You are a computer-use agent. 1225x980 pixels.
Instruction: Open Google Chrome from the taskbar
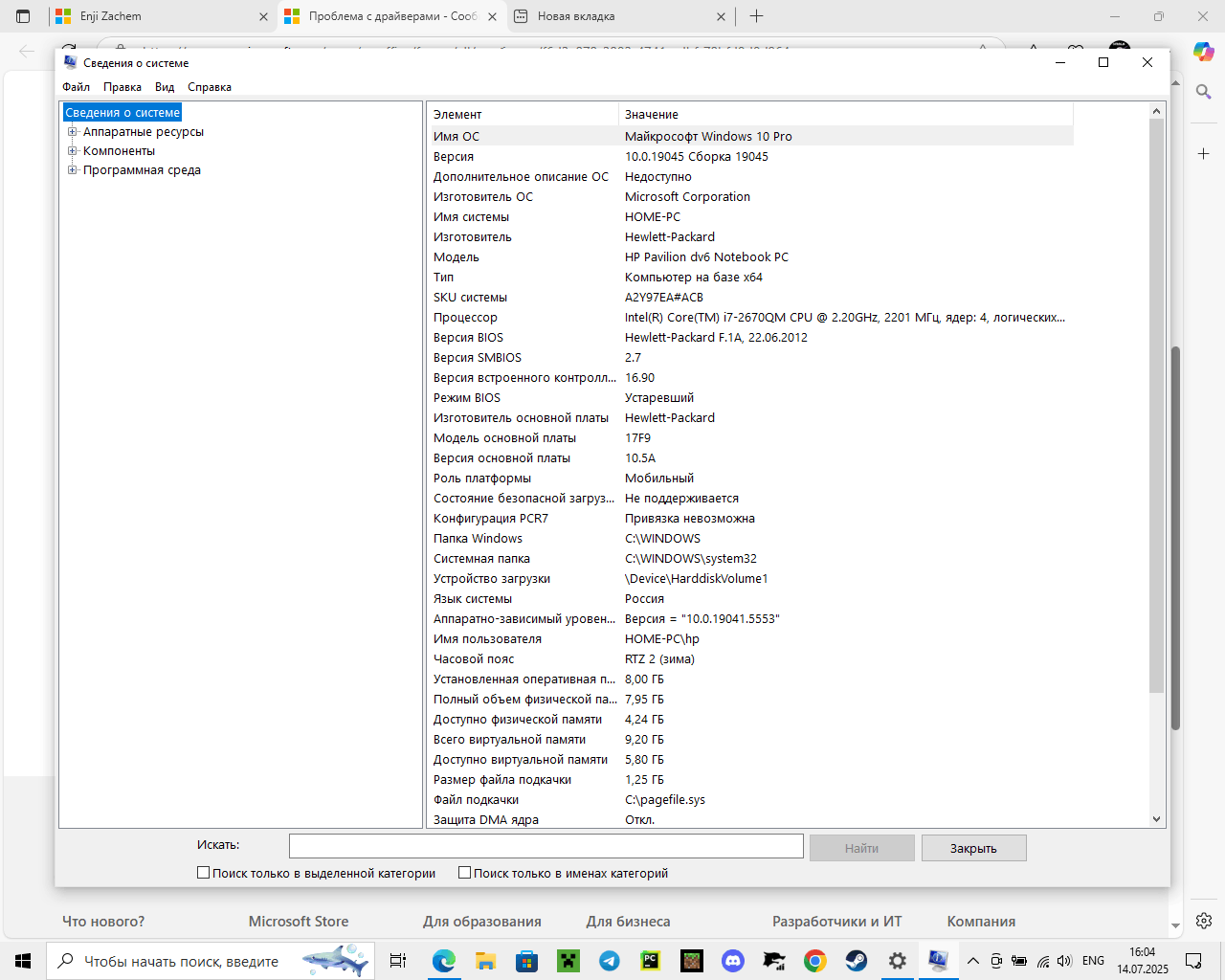[814, 961]
